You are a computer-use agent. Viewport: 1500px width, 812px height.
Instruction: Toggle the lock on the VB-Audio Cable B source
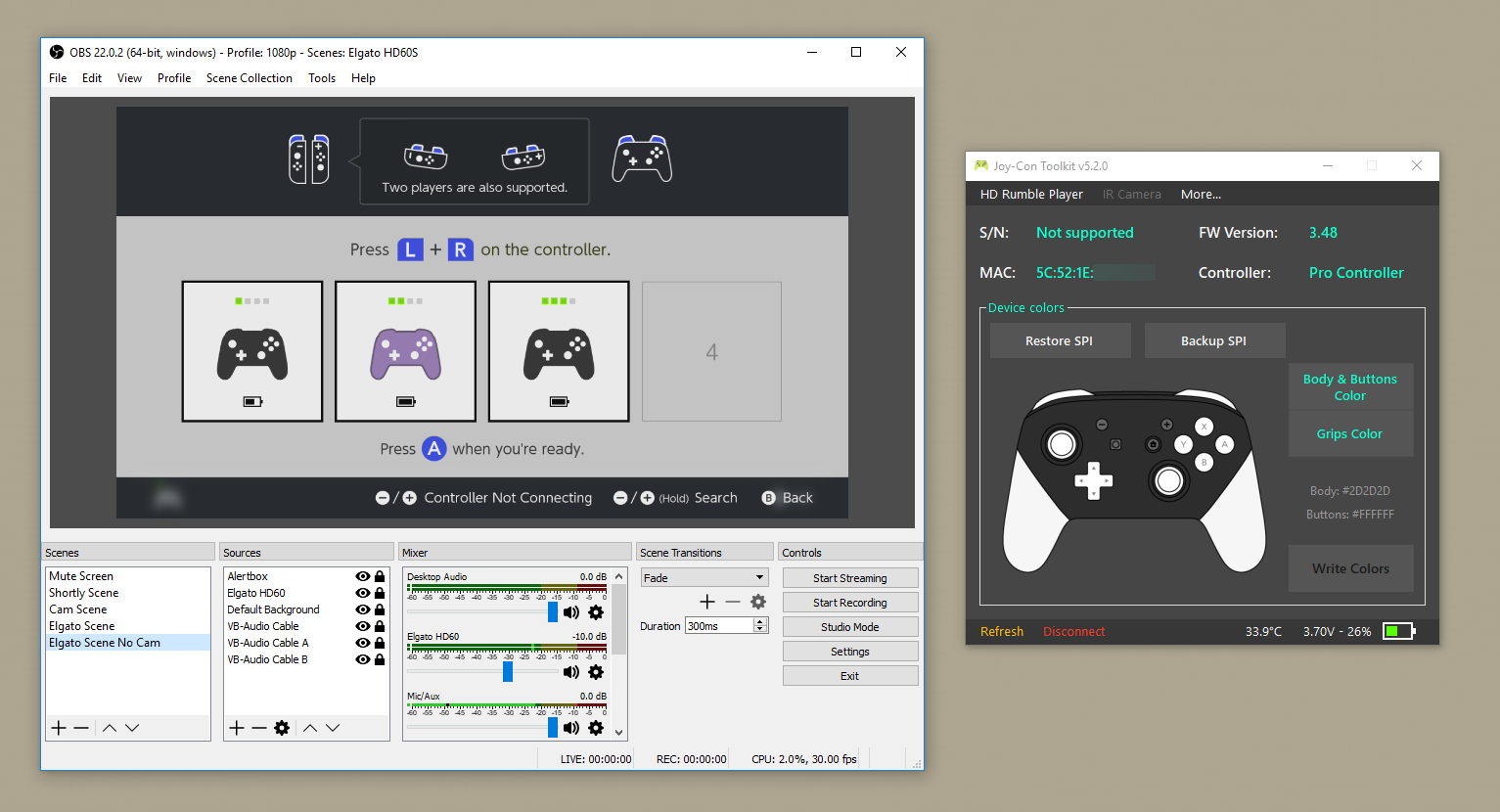click(x=380, y=659)
